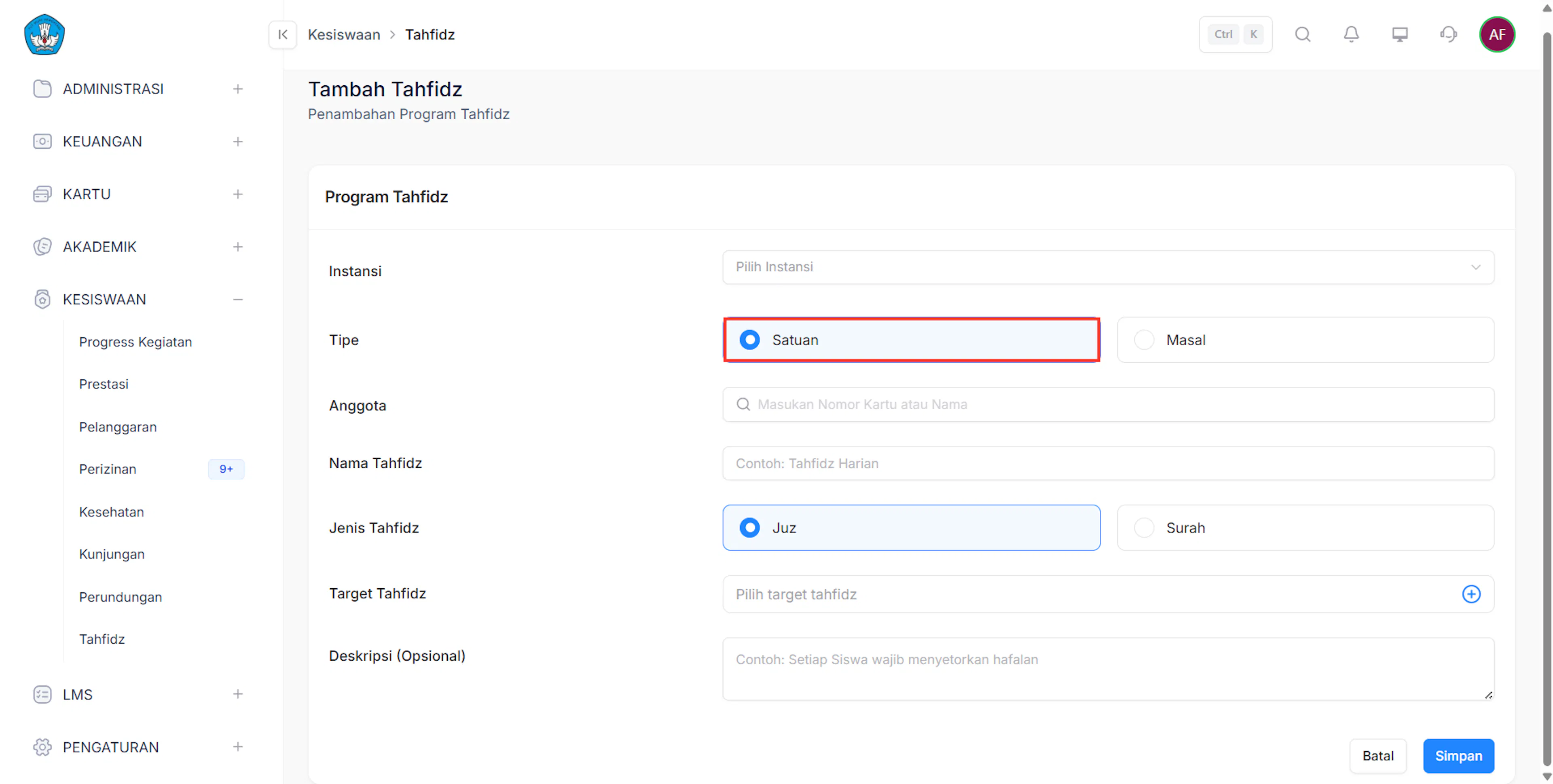The height and width of the screenshot is (784, 1553).
Task: Click the Administrasi folder icon
Action: pyautogui.click(x=42, y=89)
